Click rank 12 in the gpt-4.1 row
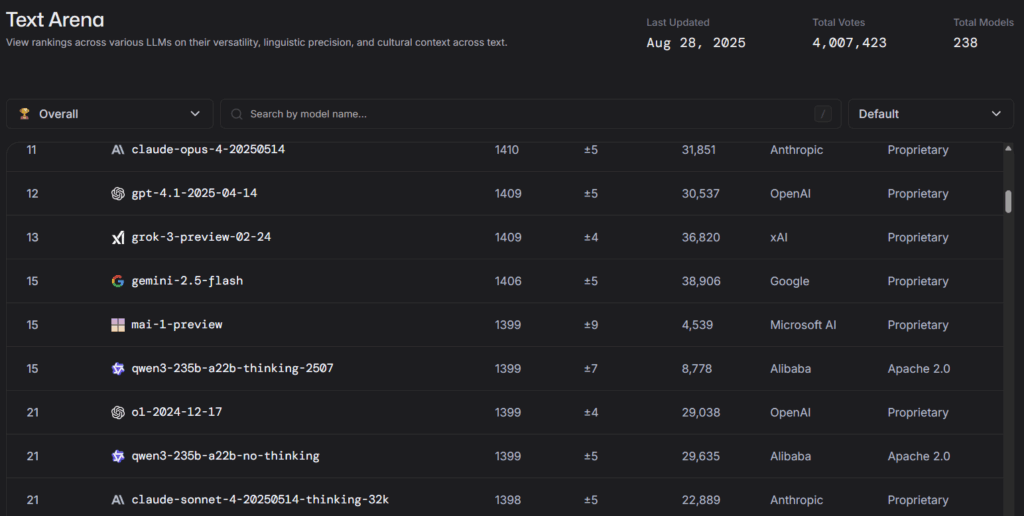Image resolution: width=1024 pixels, height=516 pixels. click(32, 193)
